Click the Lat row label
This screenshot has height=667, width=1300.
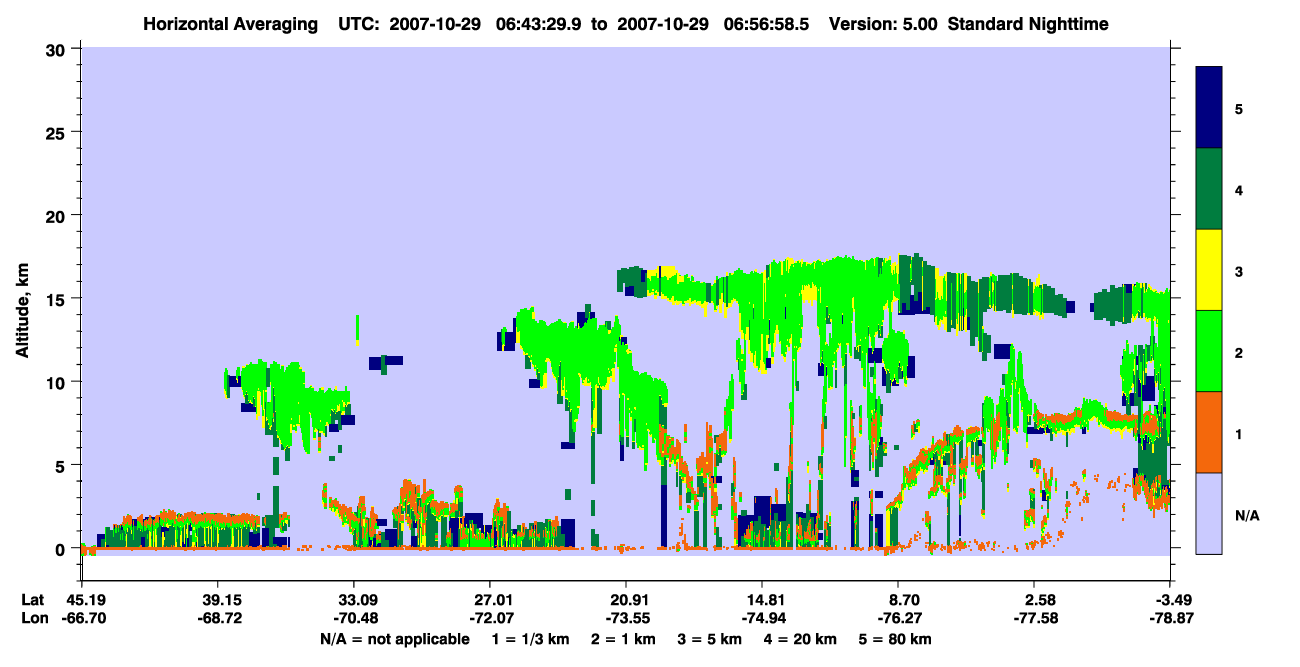(x=32, y=600)
